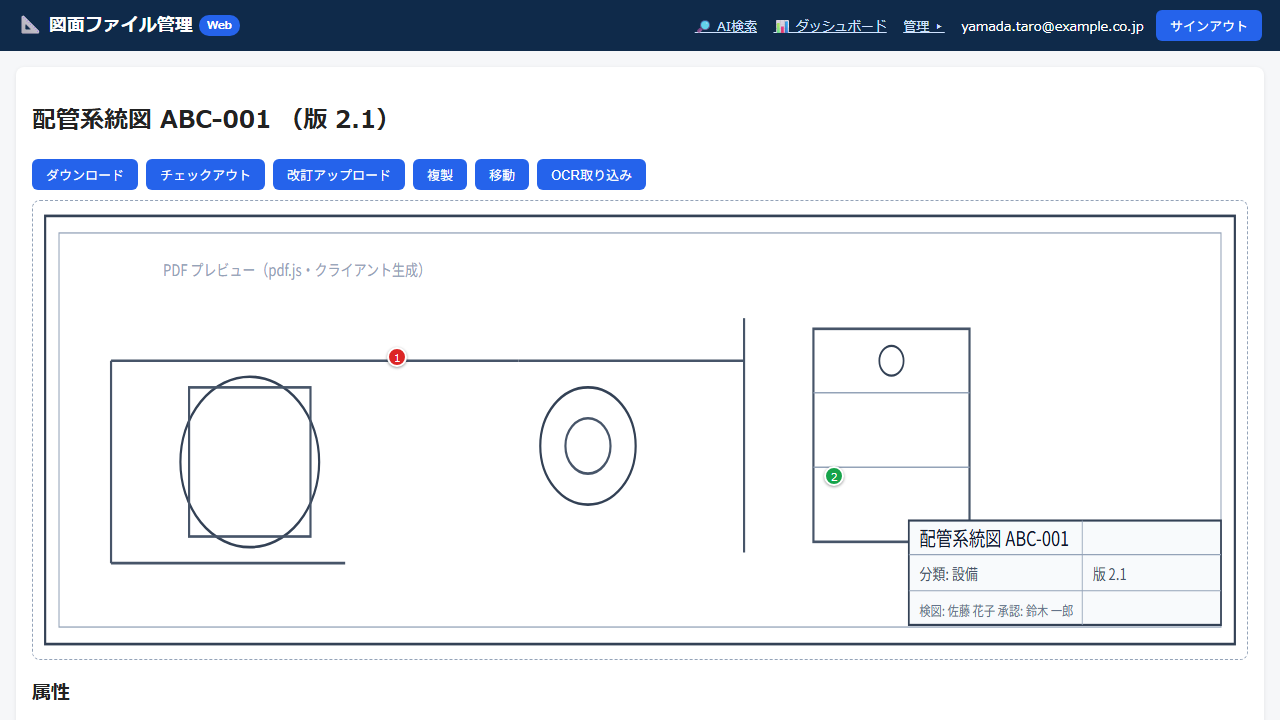Screen dimensions: 1280x720
Task: Click the ダウンロード button
Action: pos(85,174)
